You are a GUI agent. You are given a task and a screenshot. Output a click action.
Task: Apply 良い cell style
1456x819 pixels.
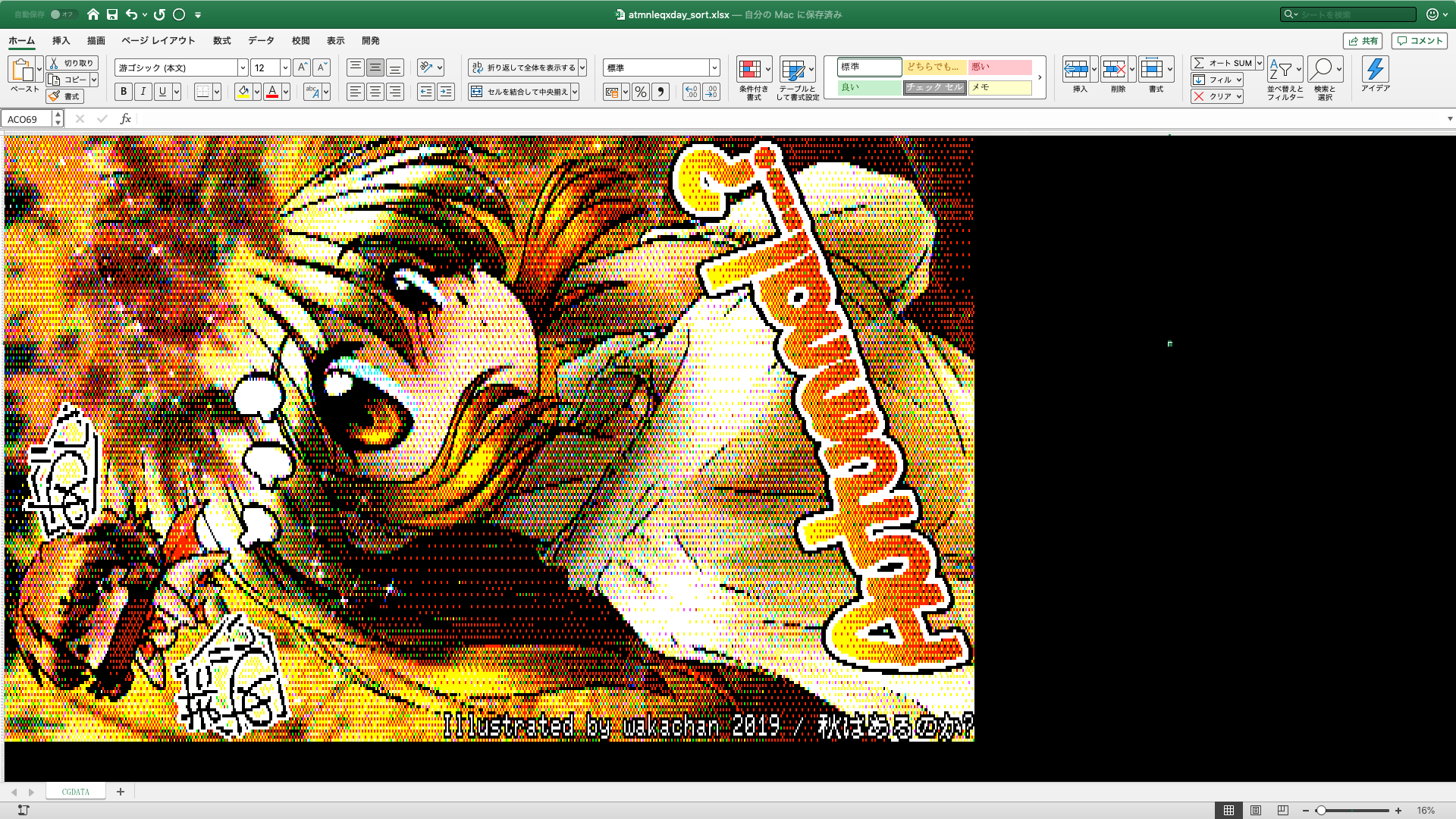click(x=869, y=87)
